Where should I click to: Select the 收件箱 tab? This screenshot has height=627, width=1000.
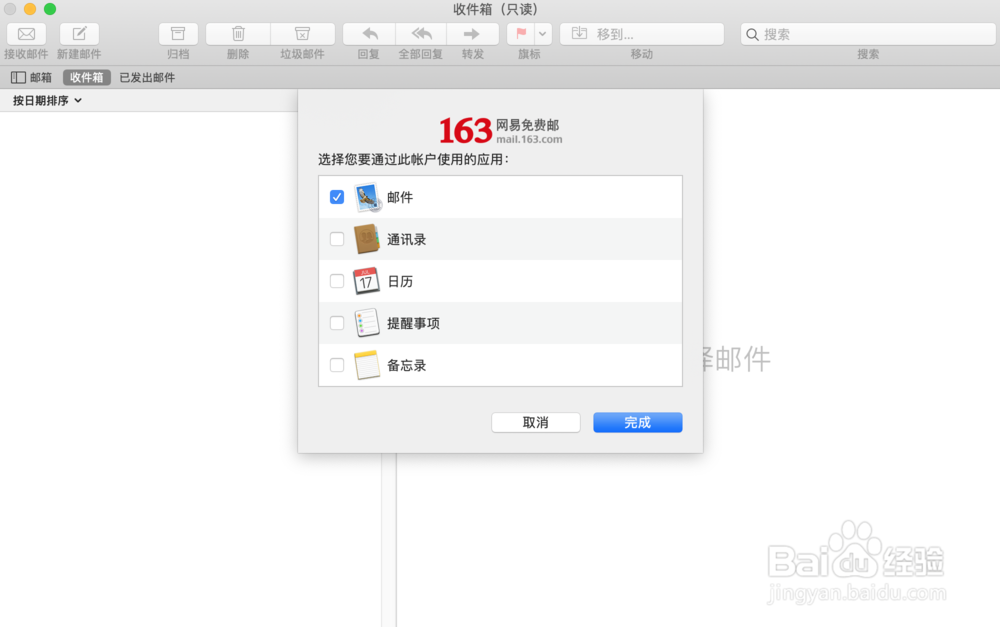[x=87, y=77]
